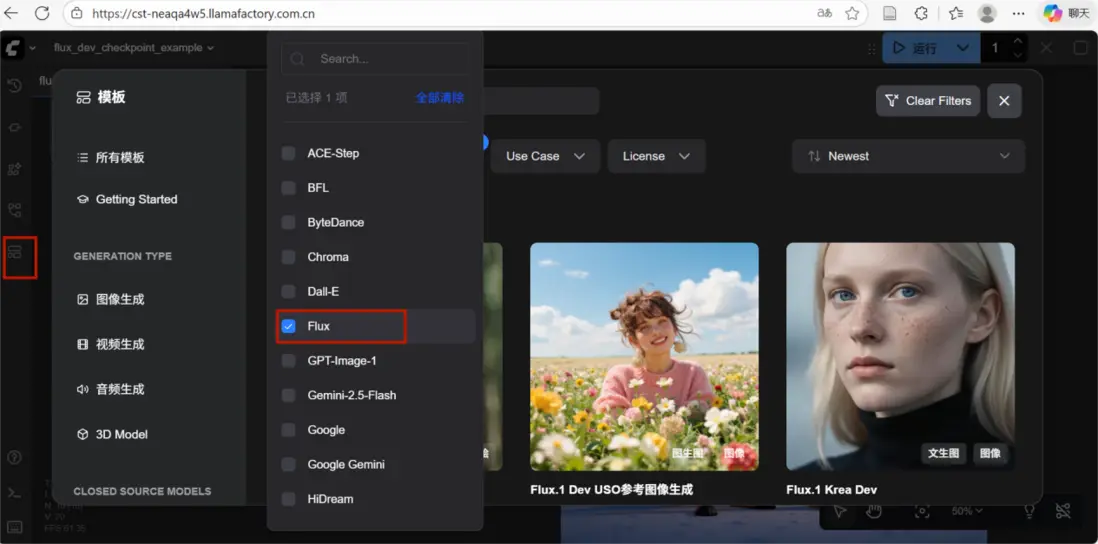Tick the Google checkbox

tap(289, 430)
